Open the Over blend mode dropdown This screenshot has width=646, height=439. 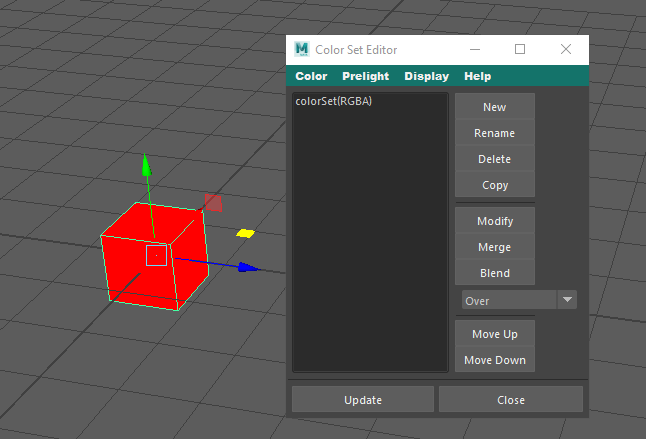tap(519, 300)
